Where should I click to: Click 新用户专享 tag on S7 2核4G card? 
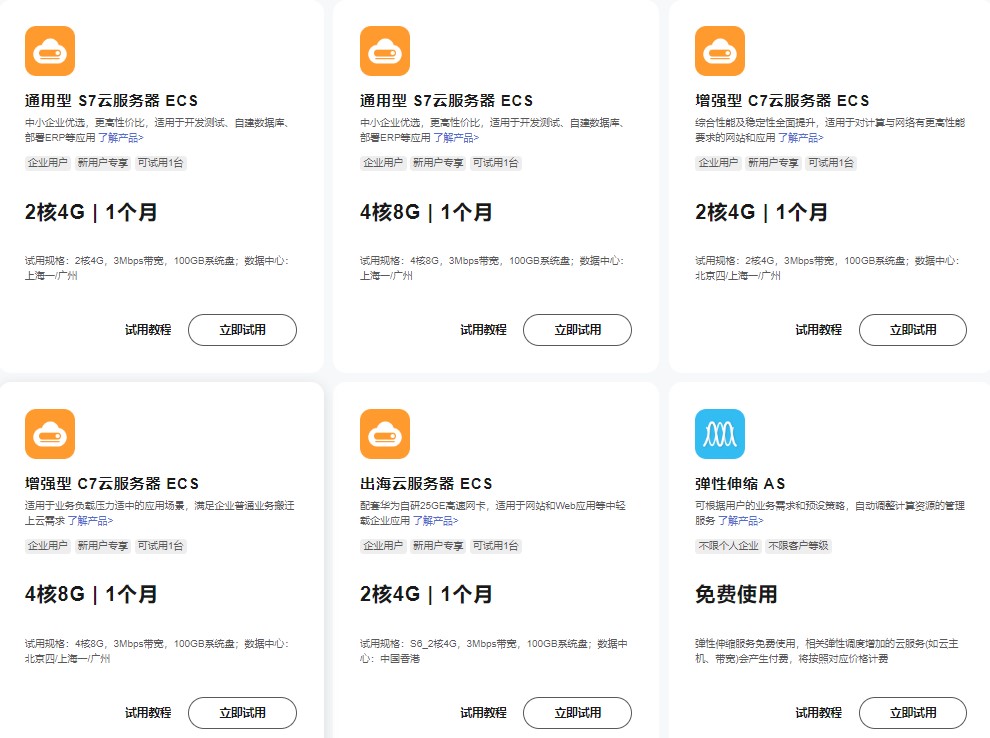click(x=102, y=163)
